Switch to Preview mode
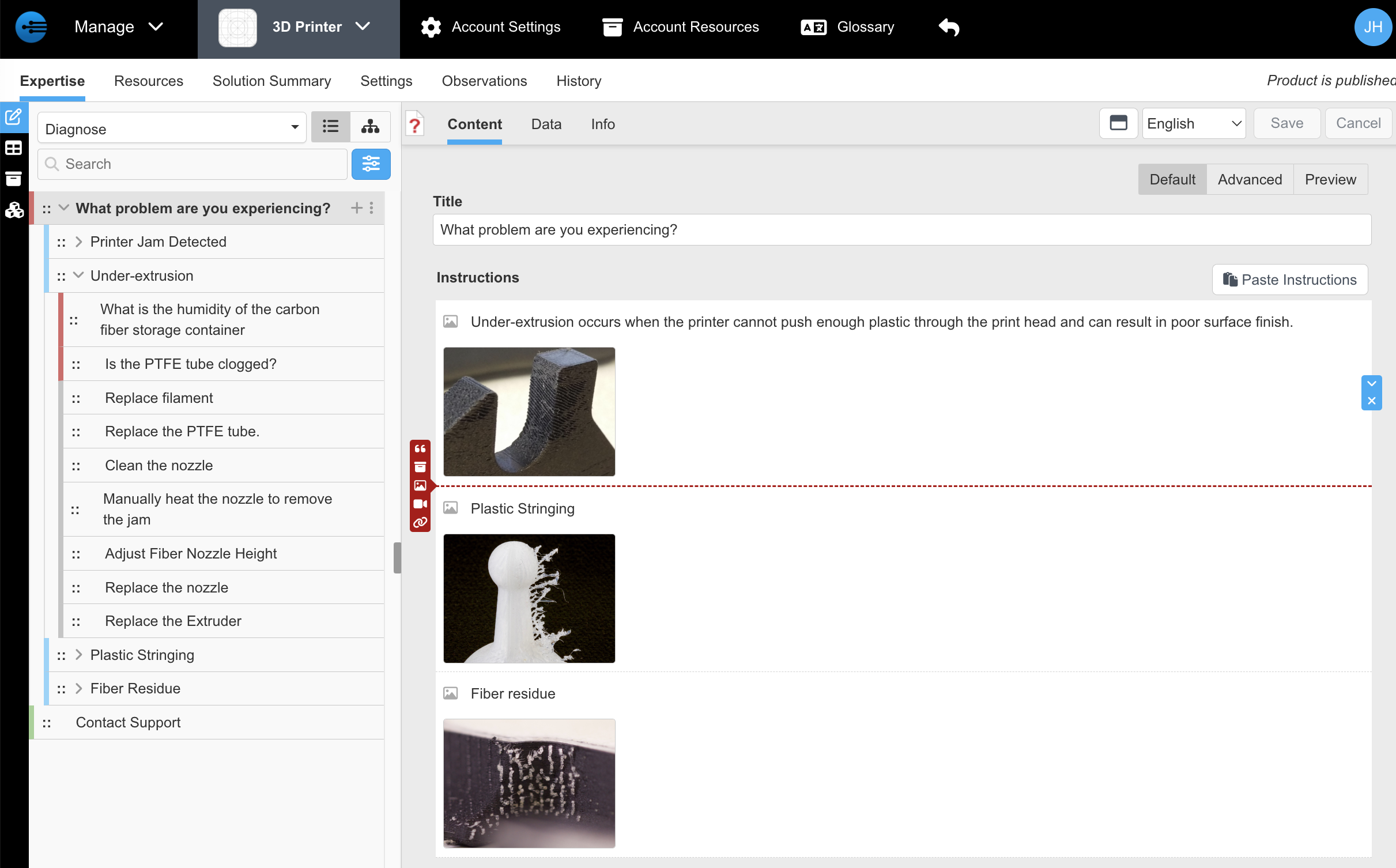Viewport: 1396px width, 868px height. 1330,180
